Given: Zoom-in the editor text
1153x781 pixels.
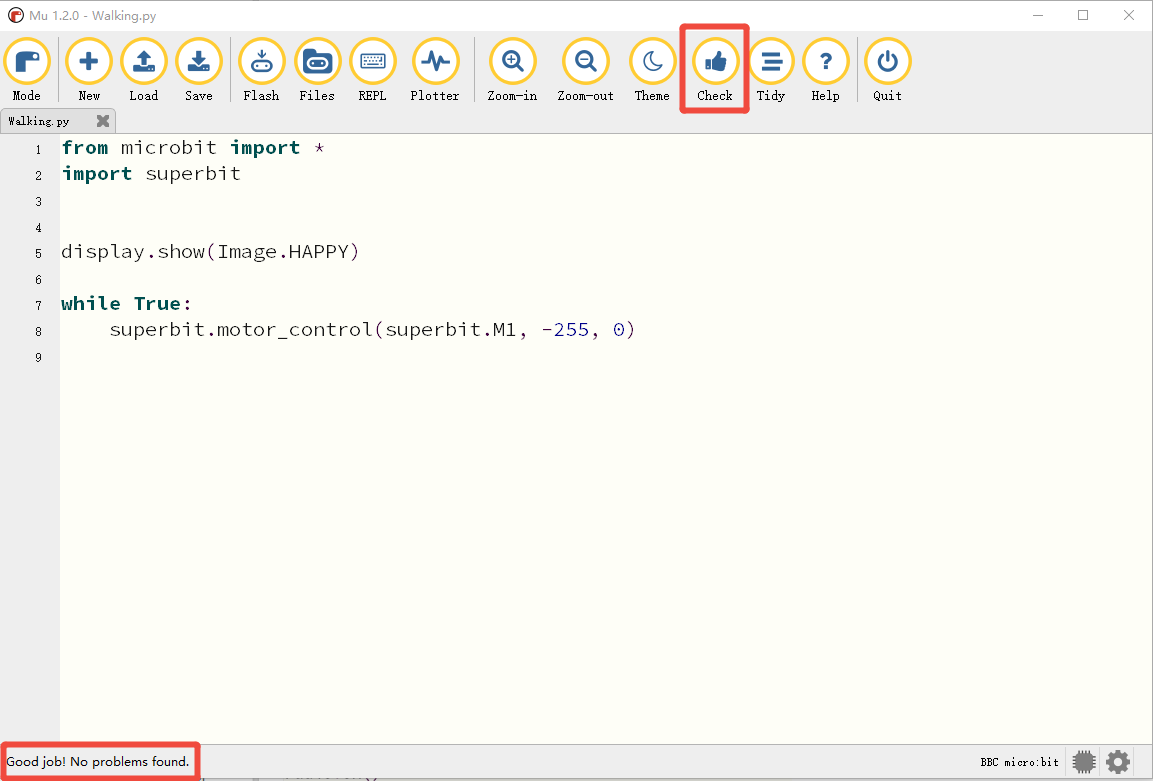Looking at the screenshot, I should pyautogui.click(x=513, y=71).
